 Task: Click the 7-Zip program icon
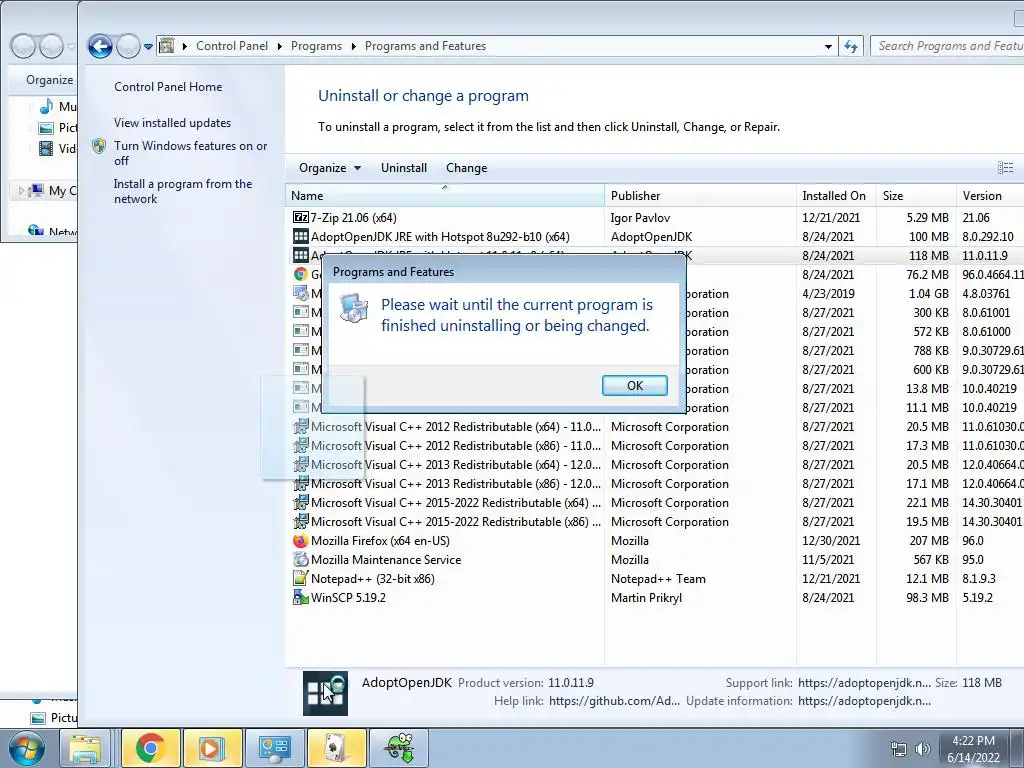click(x=300, y=217)
